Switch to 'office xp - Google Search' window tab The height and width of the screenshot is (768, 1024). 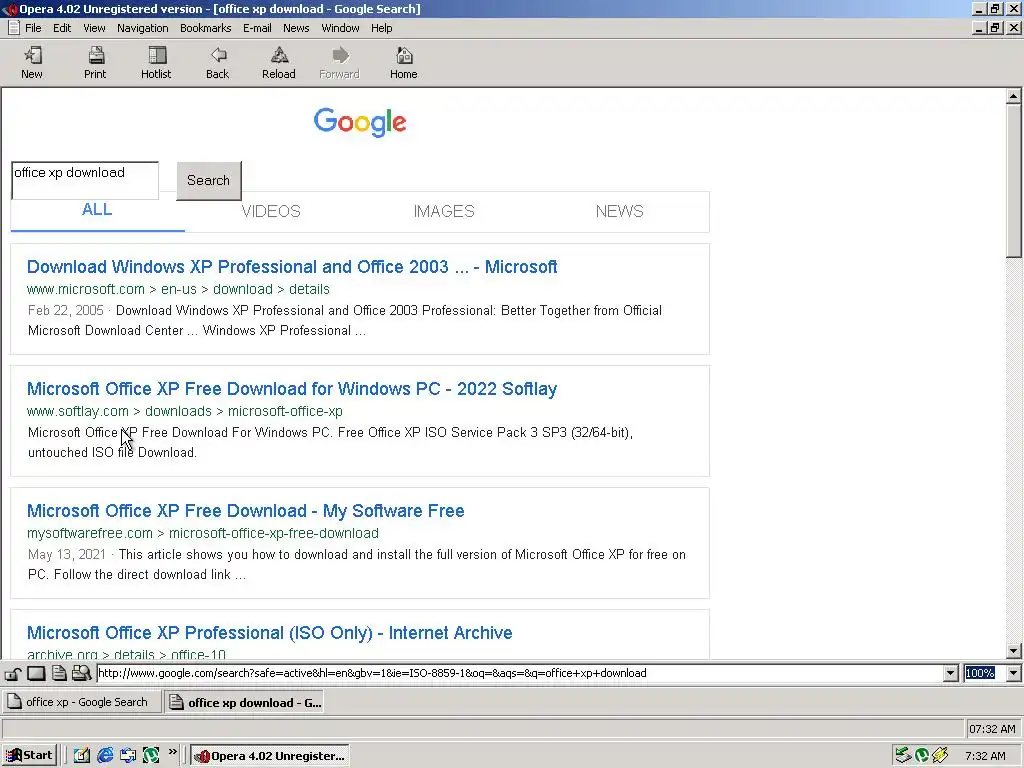pyautogui.click(x=81, y=702)
